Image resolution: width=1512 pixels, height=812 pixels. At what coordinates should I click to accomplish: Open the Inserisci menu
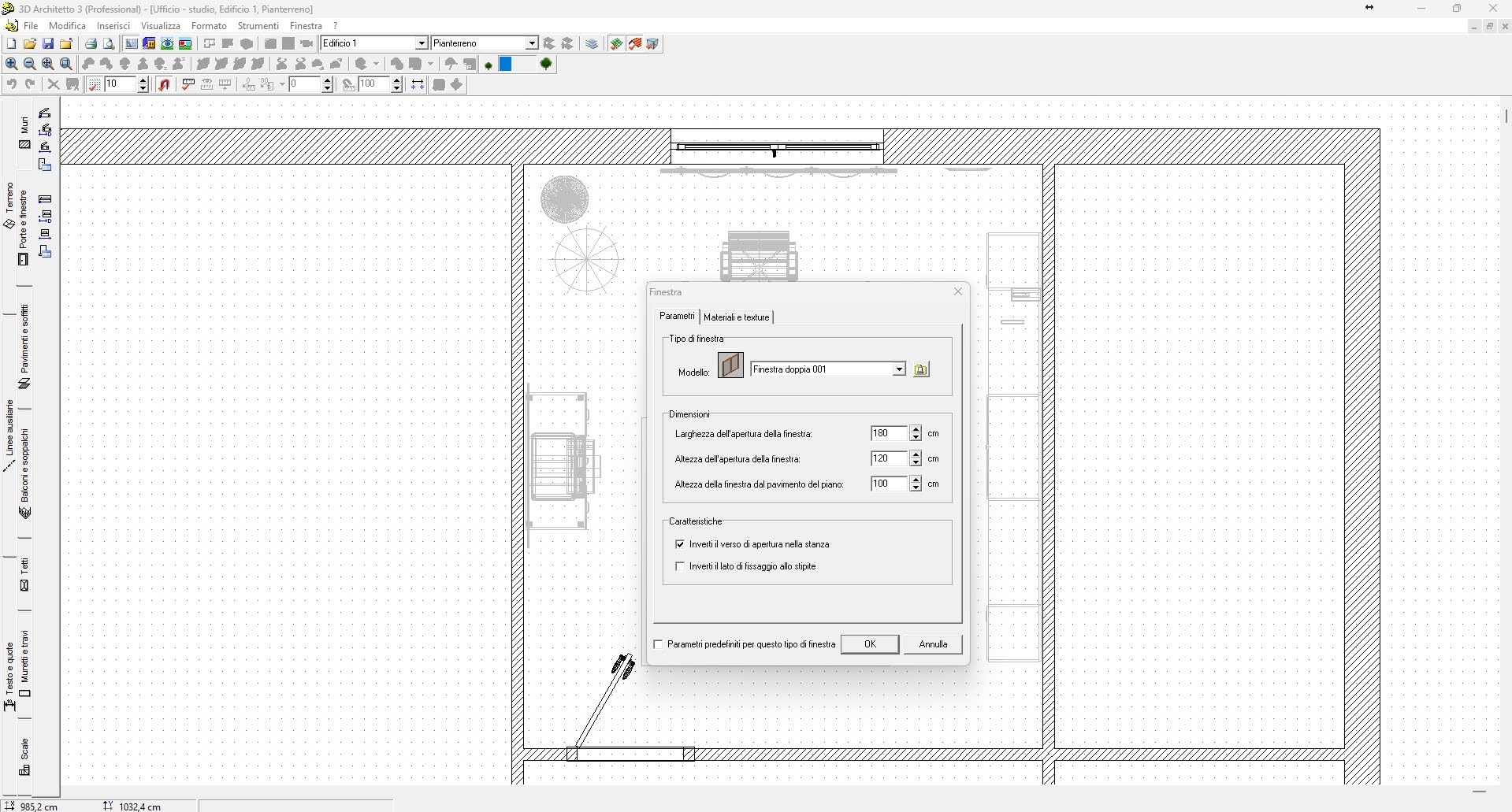click(x=113, y=26)
